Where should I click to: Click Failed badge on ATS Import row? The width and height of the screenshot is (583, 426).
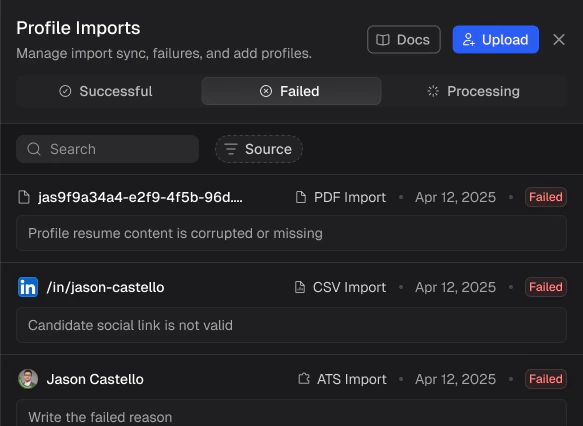click(x=545, y=379)
